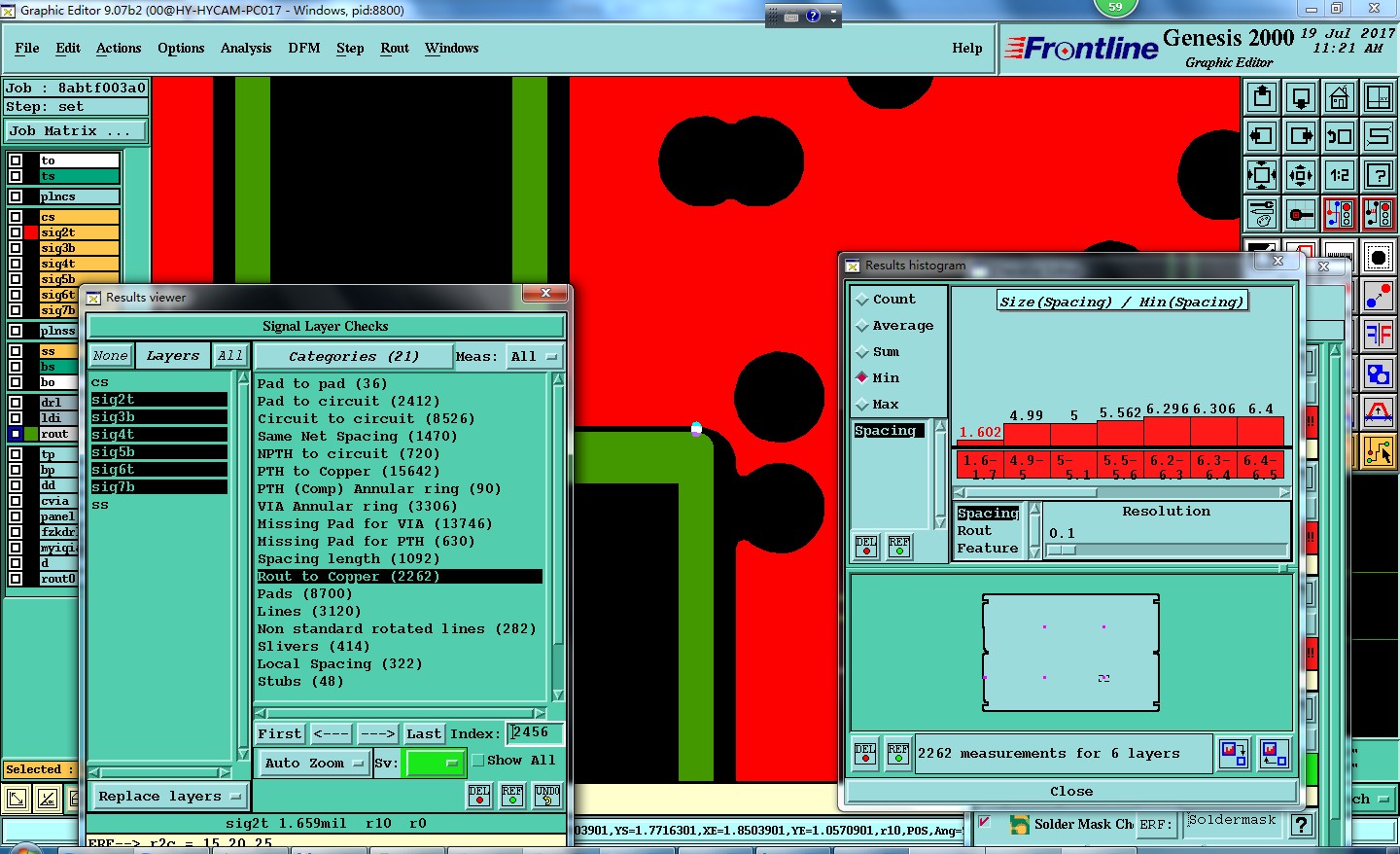
Task: Open the DFM menu
Action: [x=304, y=48]
